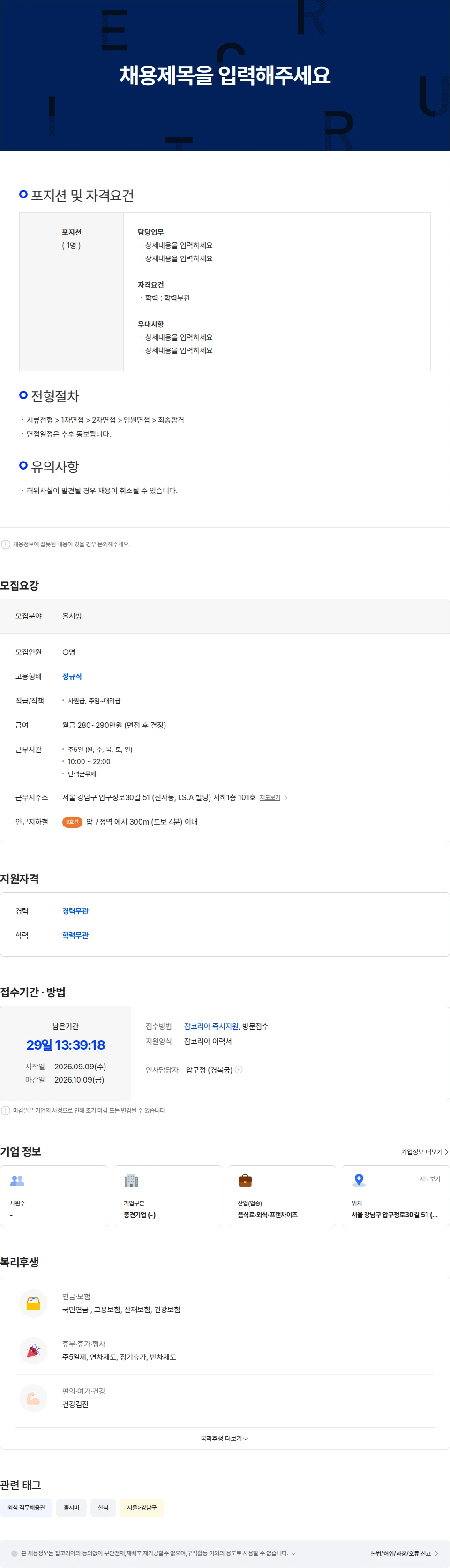
Task: Click 국민연금, 고용보험 benefits text
Action: point(121,1310)
